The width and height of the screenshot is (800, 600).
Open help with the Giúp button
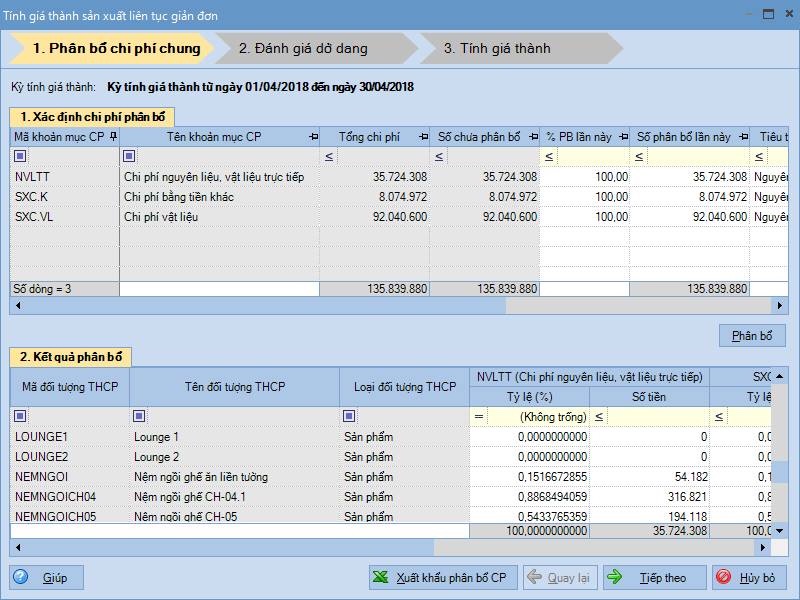tap(46, 578)
